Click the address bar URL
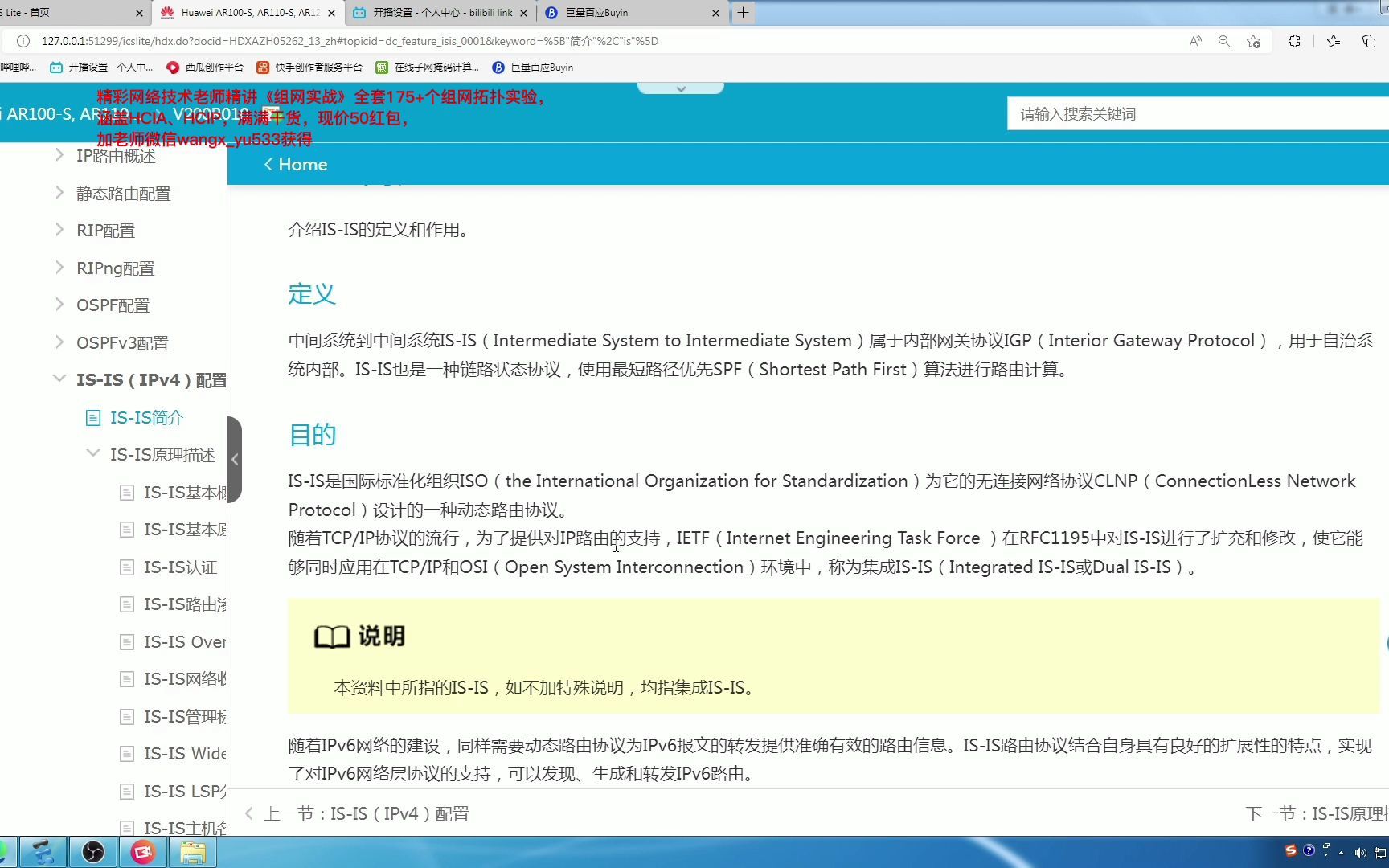The image size is (1389, 868). pos(350,41)
